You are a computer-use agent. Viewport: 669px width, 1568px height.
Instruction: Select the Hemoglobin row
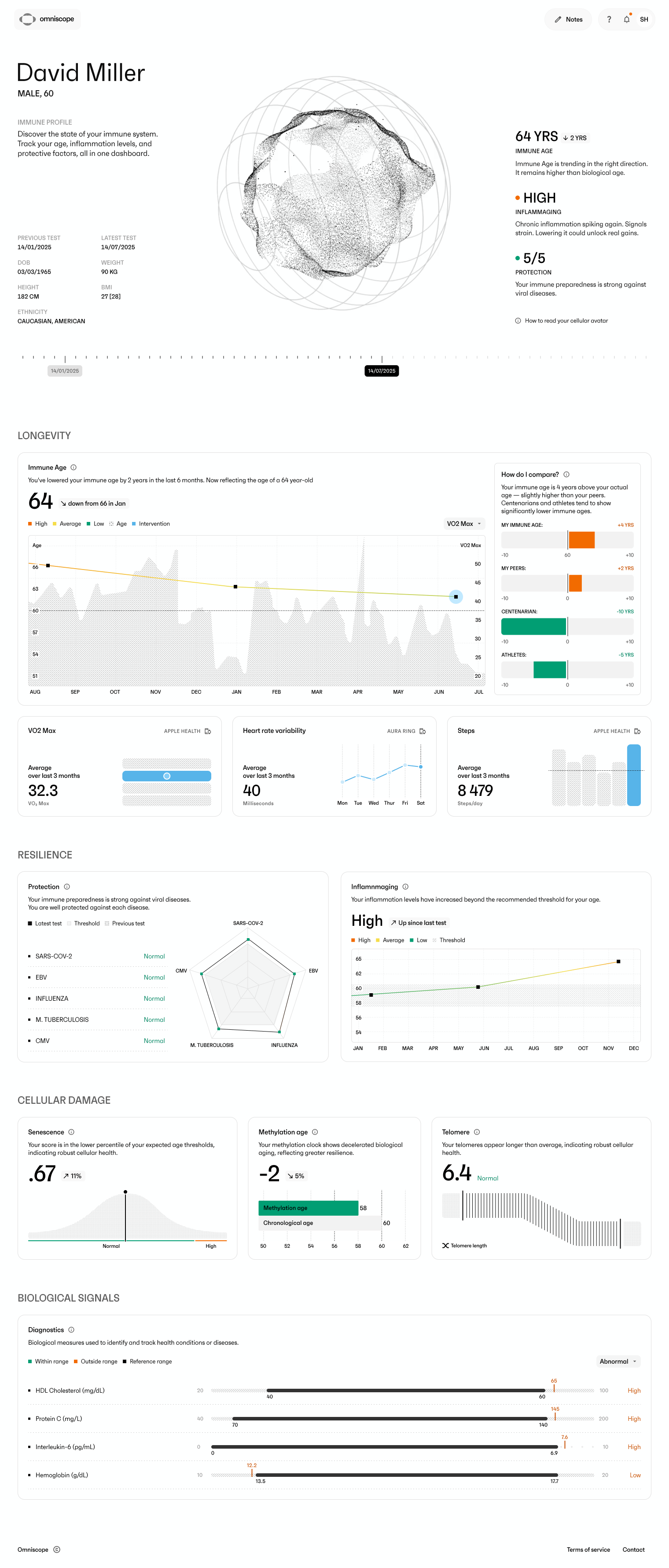click(x=334, y=1476)
